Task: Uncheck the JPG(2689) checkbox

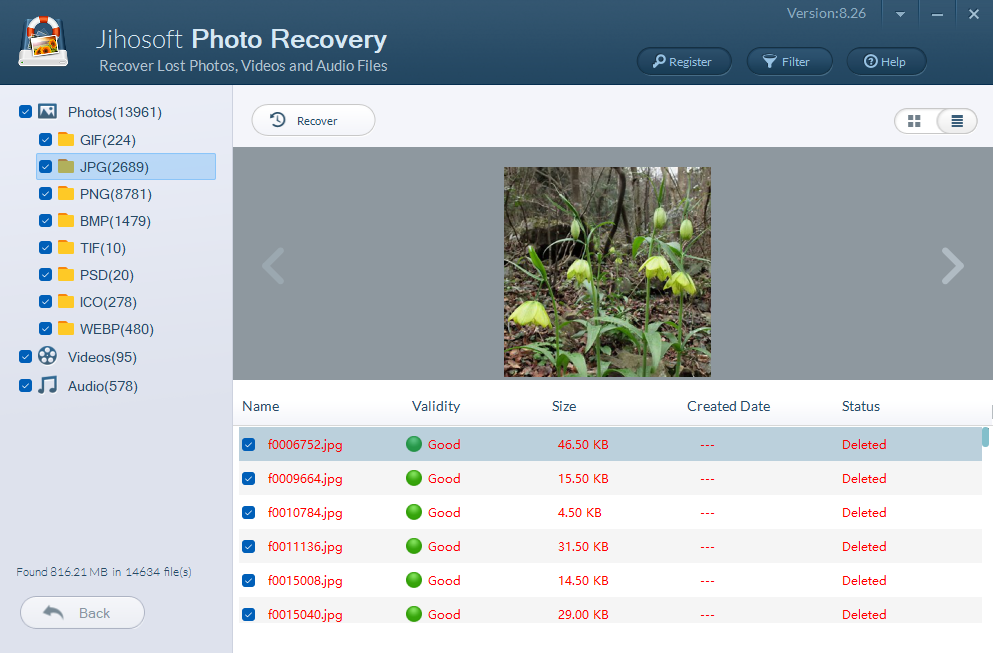Action: pyautogui.click(x=46, y=167)
